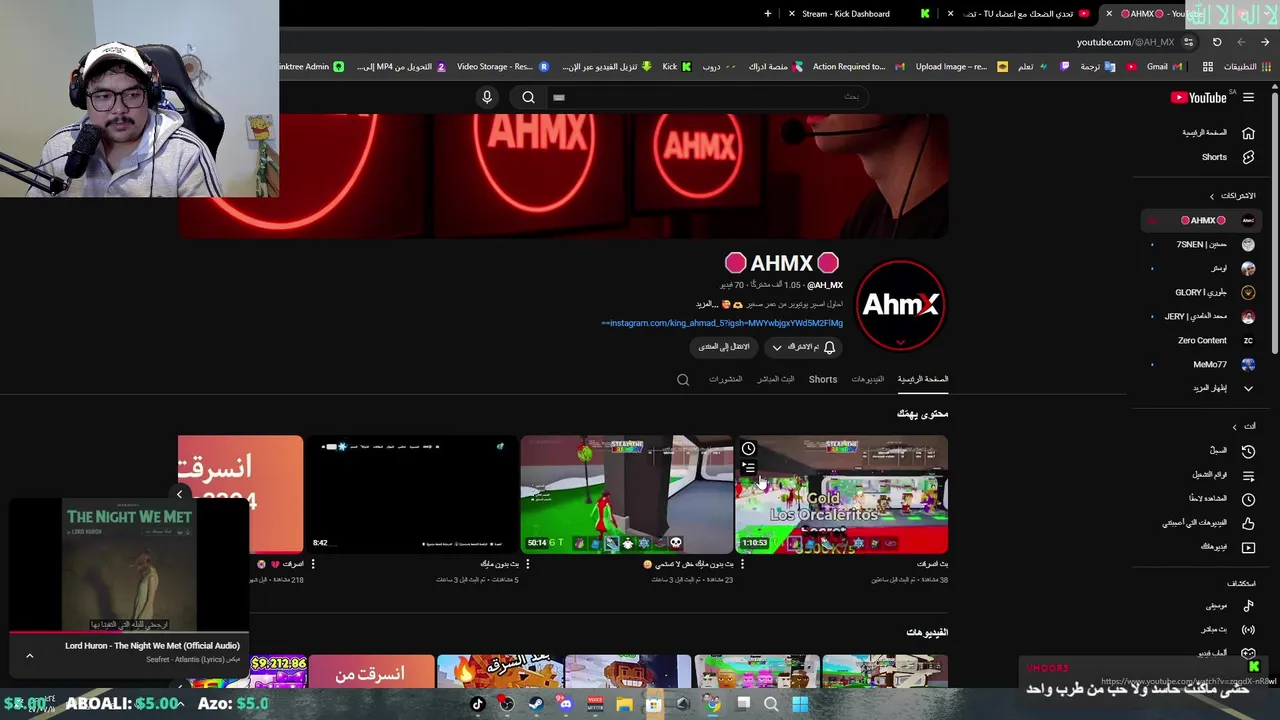Select the channel Shorts tab
This screenshot has height=720, width=1280.
(823, 379)
